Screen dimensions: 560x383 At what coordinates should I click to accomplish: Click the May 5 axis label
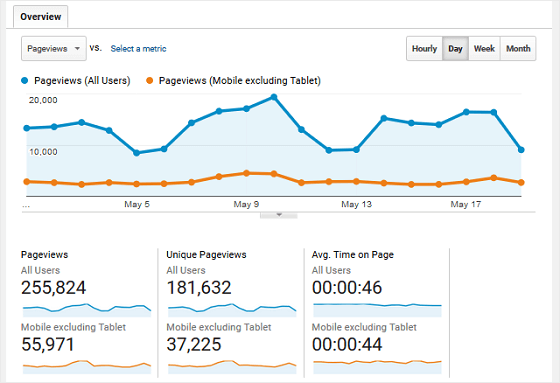coord(137,204)
